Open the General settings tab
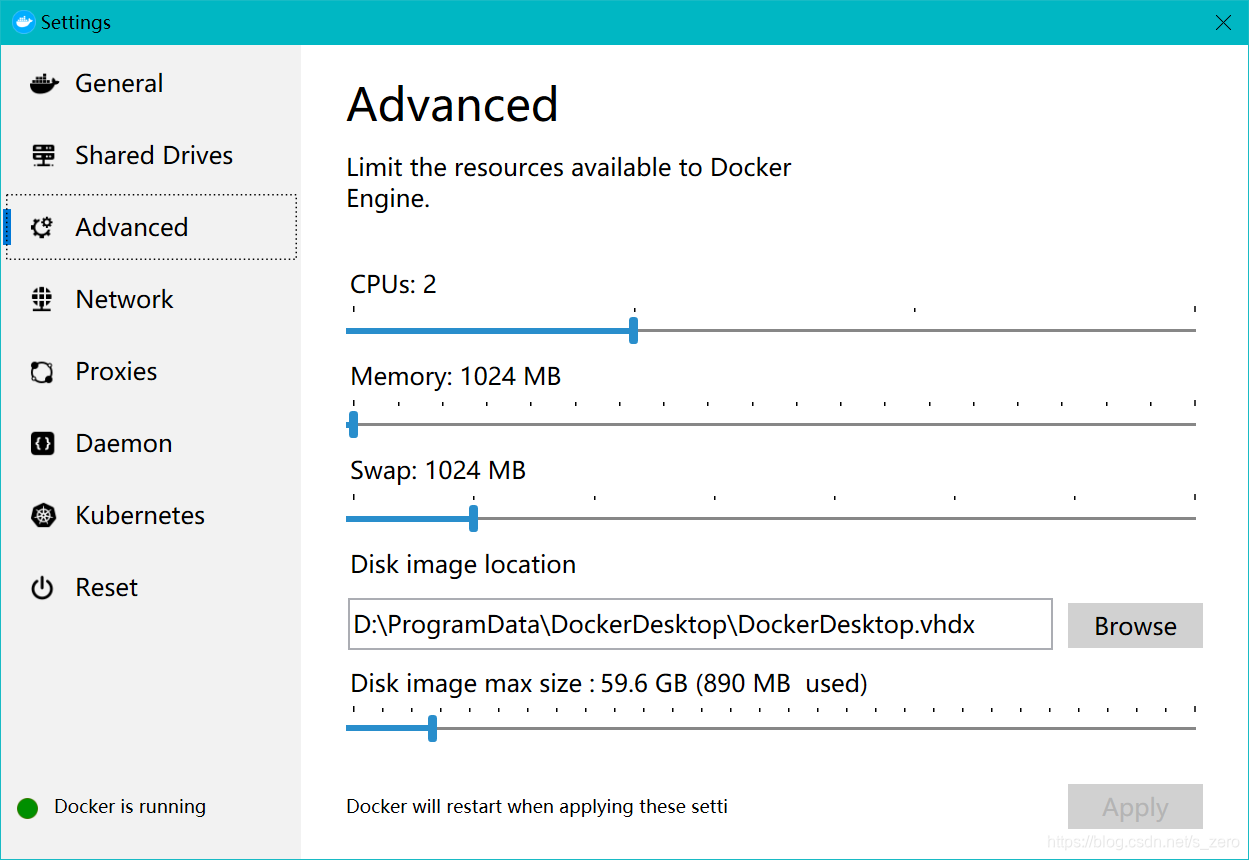Viewport: 1249px width, 860px height. [x=151, y=84]
